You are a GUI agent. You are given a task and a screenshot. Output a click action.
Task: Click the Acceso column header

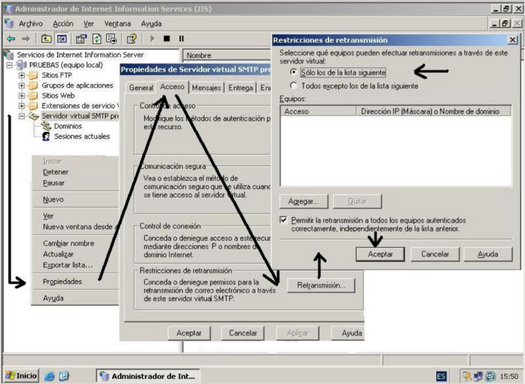318,111
